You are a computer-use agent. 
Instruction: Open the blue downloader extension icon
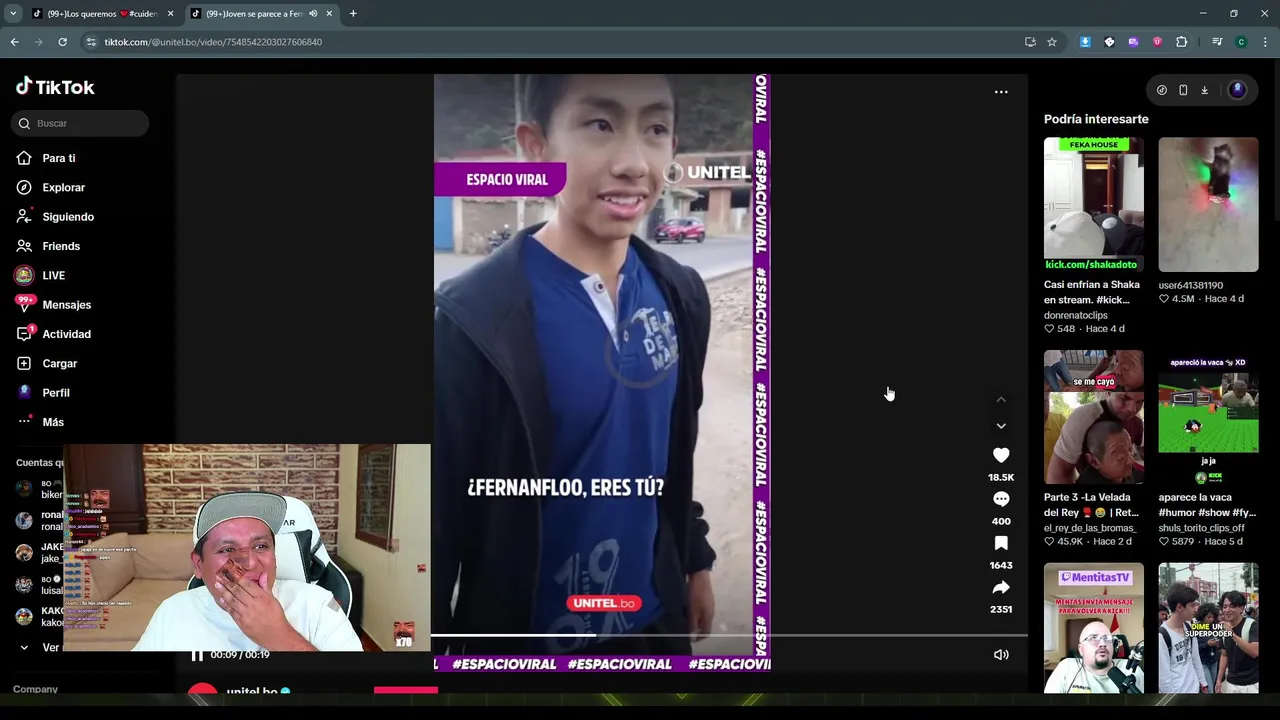click(1085, 42)
